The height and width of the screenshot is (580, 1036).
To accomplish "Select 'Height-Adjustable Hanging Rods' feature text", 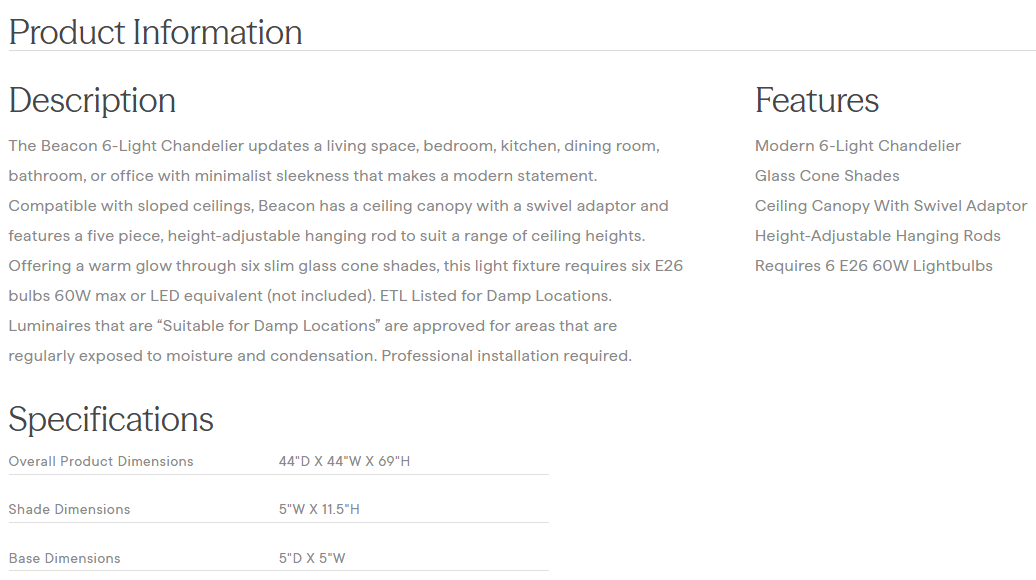I will coord(877,236).
